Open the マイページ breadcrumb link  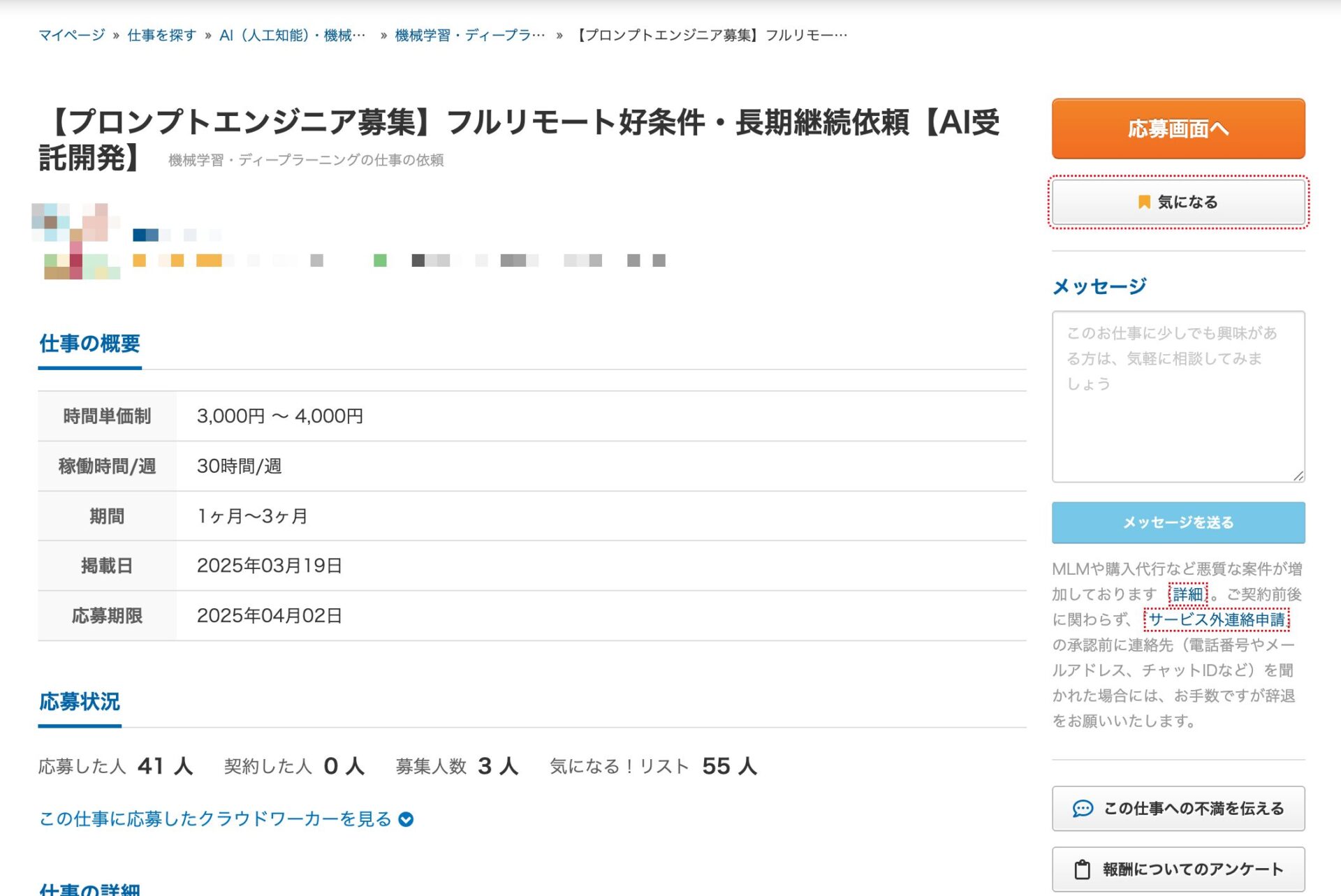click(71, 35)
